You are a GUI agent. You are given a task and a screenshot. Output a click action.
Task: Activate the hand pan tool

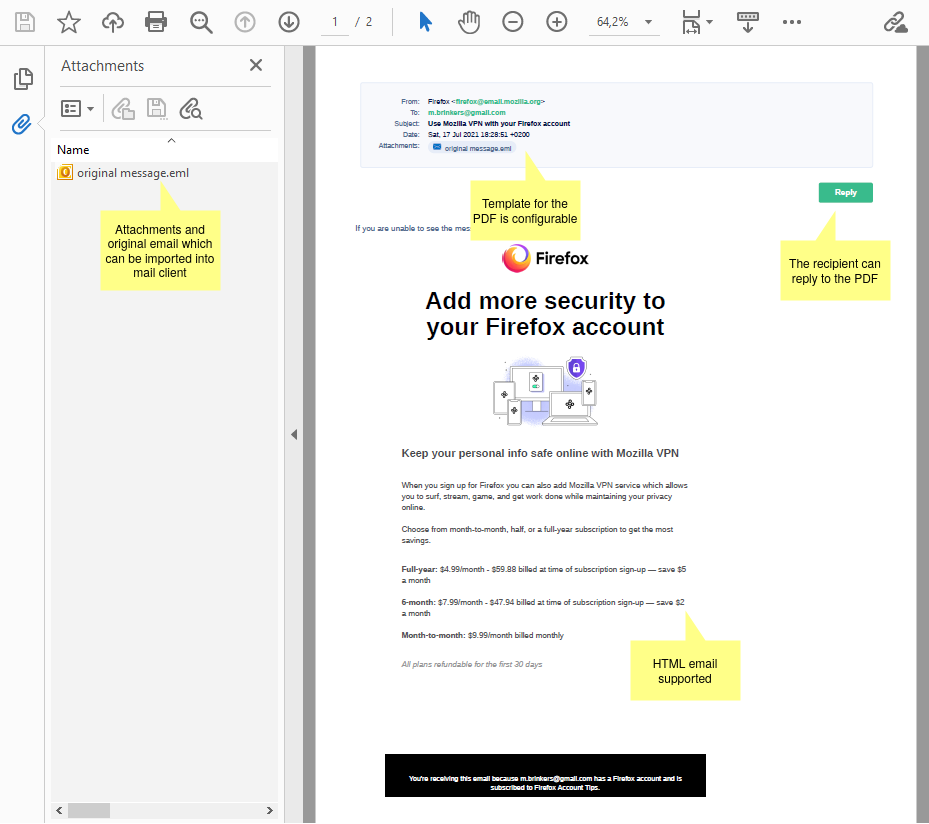468,22
